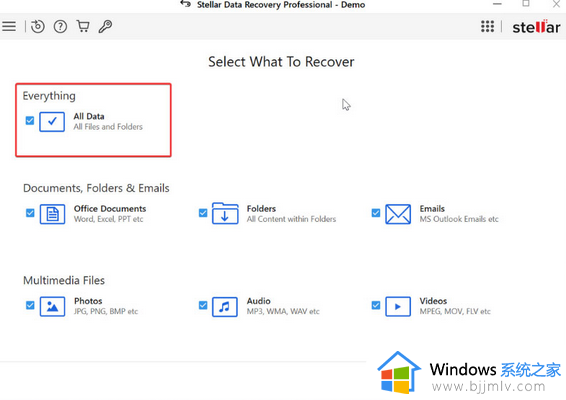Image resolution: width=566 pixels, height=400 pixels.
Task: Click the 'Photos' label
Action: click(88, 301)
